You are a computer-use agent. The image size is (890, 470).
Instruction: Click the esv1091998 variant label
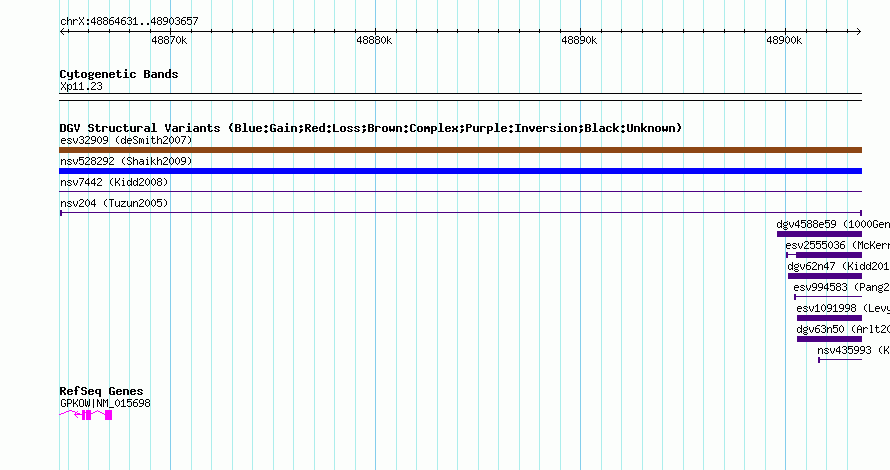(843, 308)
